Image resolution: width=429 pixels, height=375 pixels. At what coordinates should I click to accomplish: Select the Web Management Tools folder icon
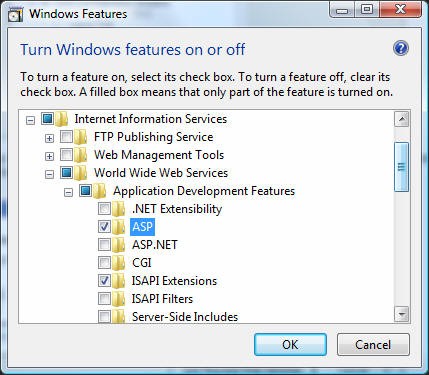pyautogui.click(x=80, y=155)
